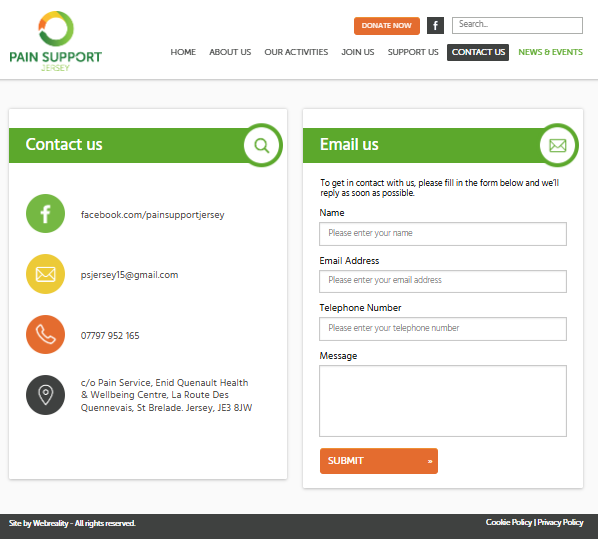
Task: Click the dark location pin icon
Action: [x=45, y=395]
